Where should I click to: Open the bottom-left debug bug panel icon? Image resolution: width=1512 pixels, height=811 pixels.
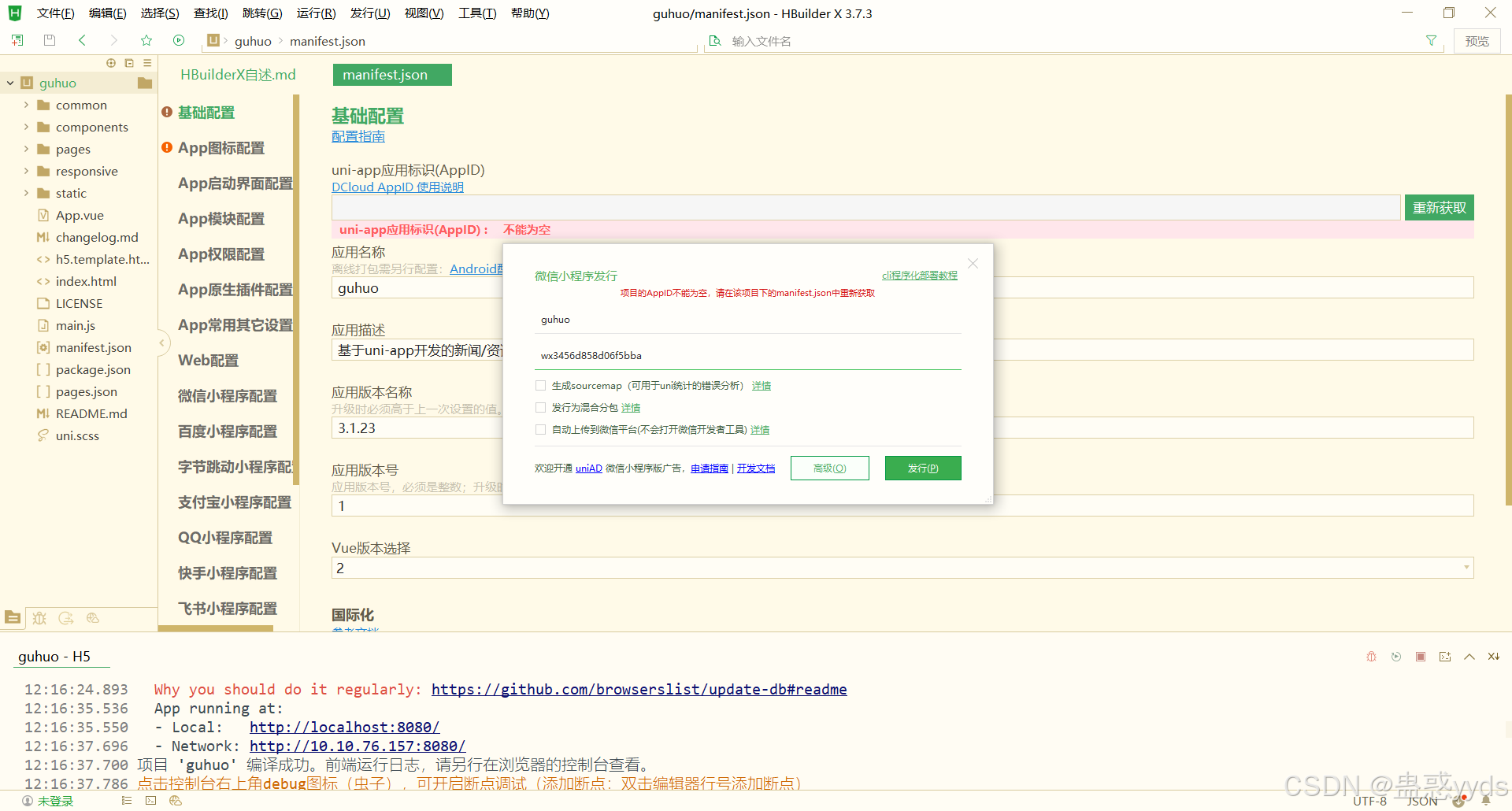39,618
